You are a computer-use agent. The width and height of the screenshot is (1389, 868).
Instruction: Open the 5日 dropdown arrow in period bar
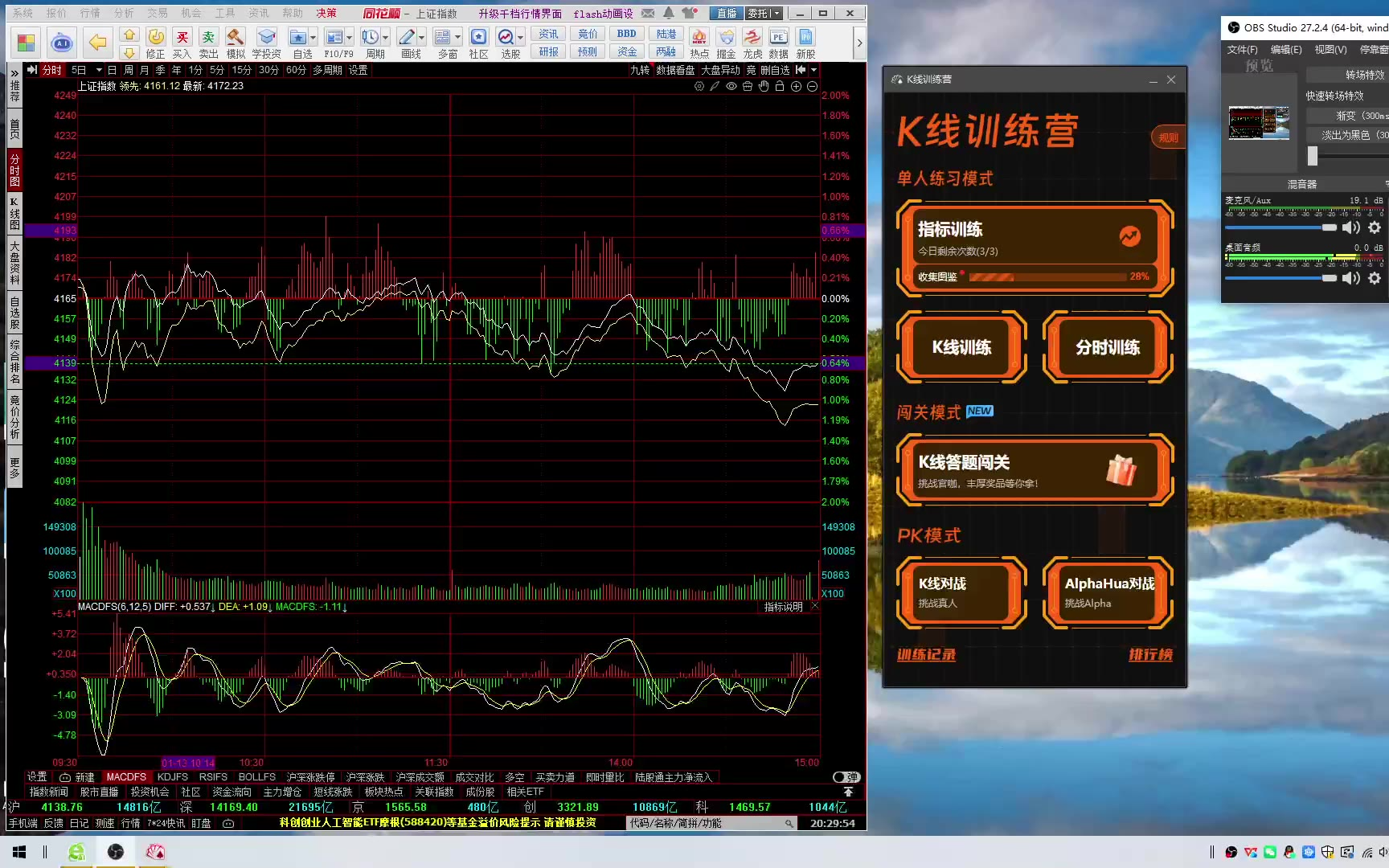pyautogui.click(x=98, y=70)
